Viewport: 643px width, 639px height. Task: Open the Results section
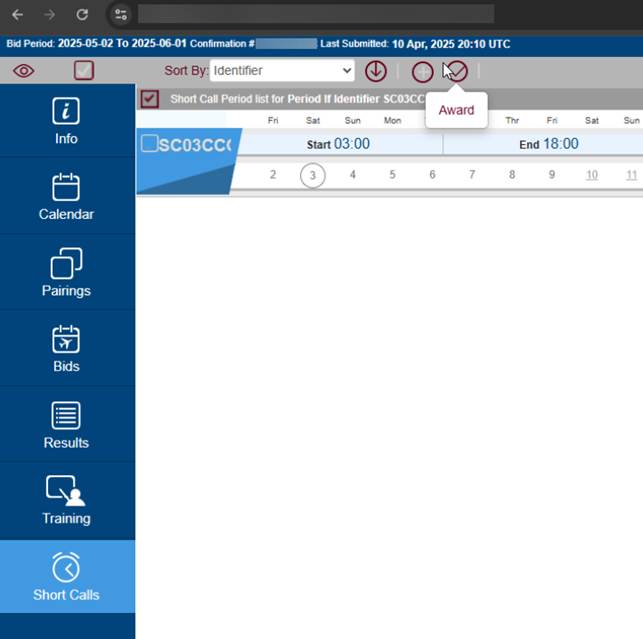66,425
